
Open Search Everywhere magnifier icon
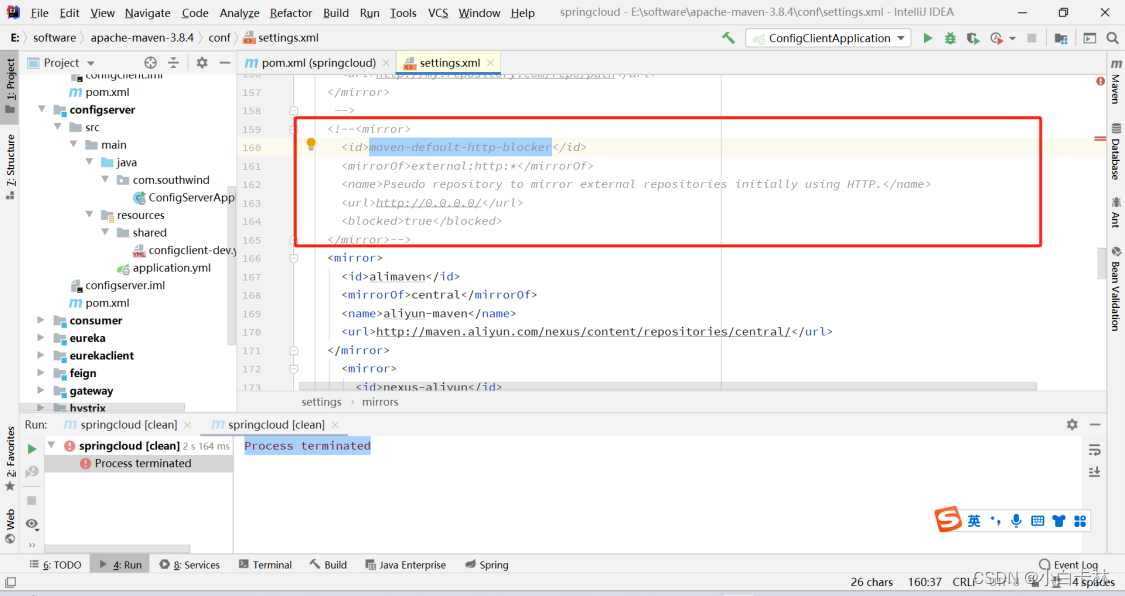pyautogui.click(x=1112, y=38)
